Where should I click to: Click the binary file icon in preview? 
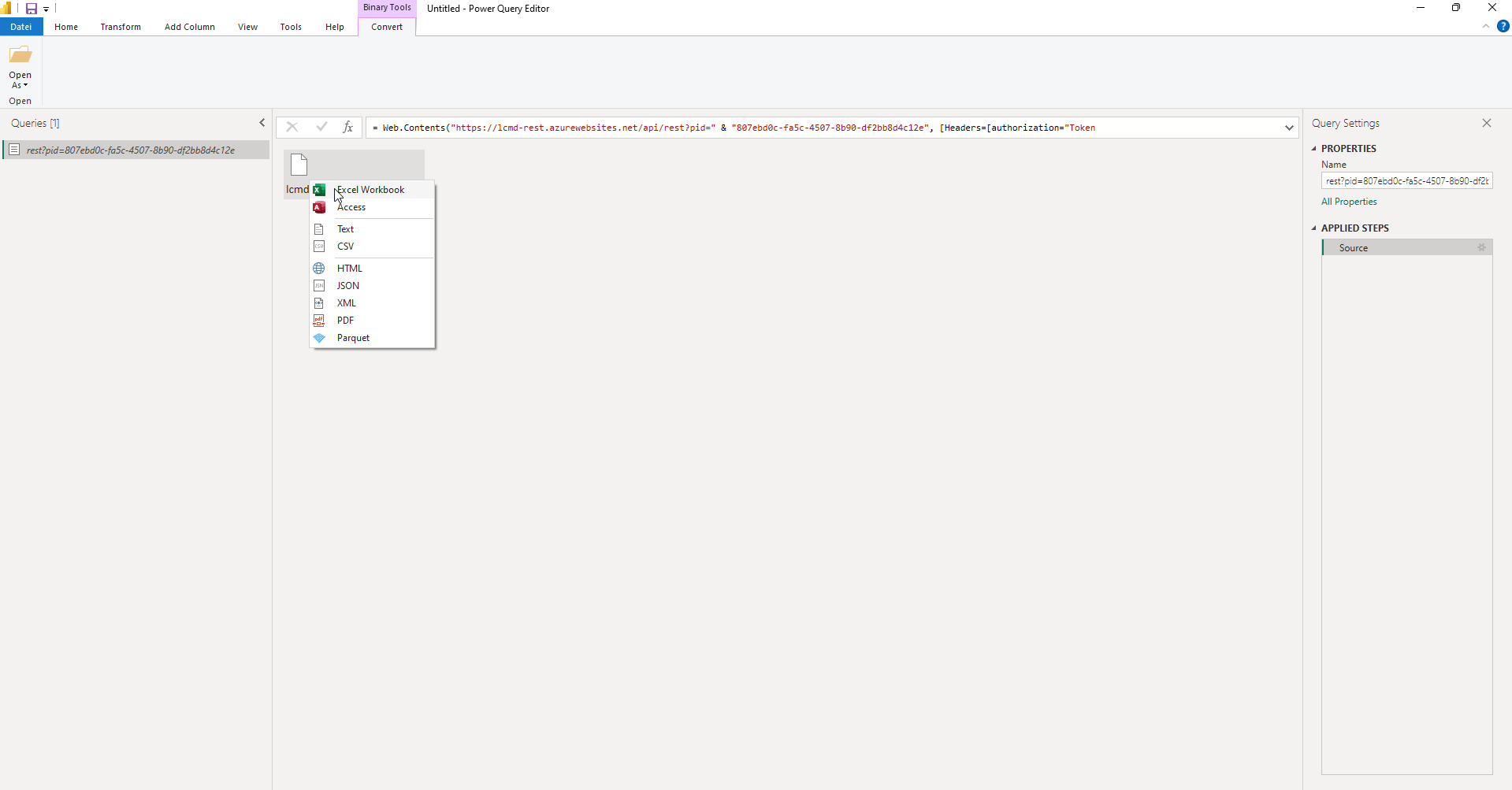(x=299, y=165)
